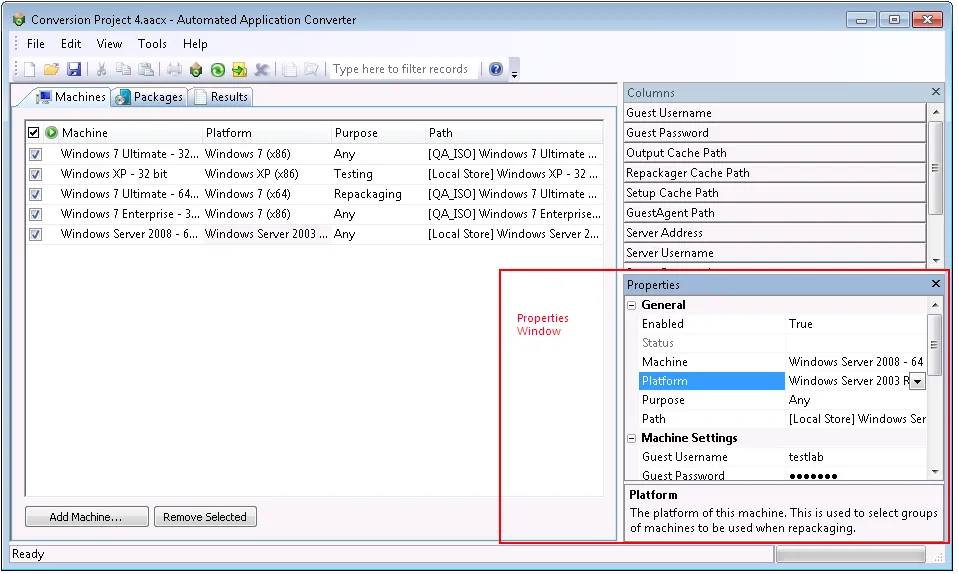Collapse the General properties section
The height and width of the screenshot is (574, 958).
tap(632, 305)
